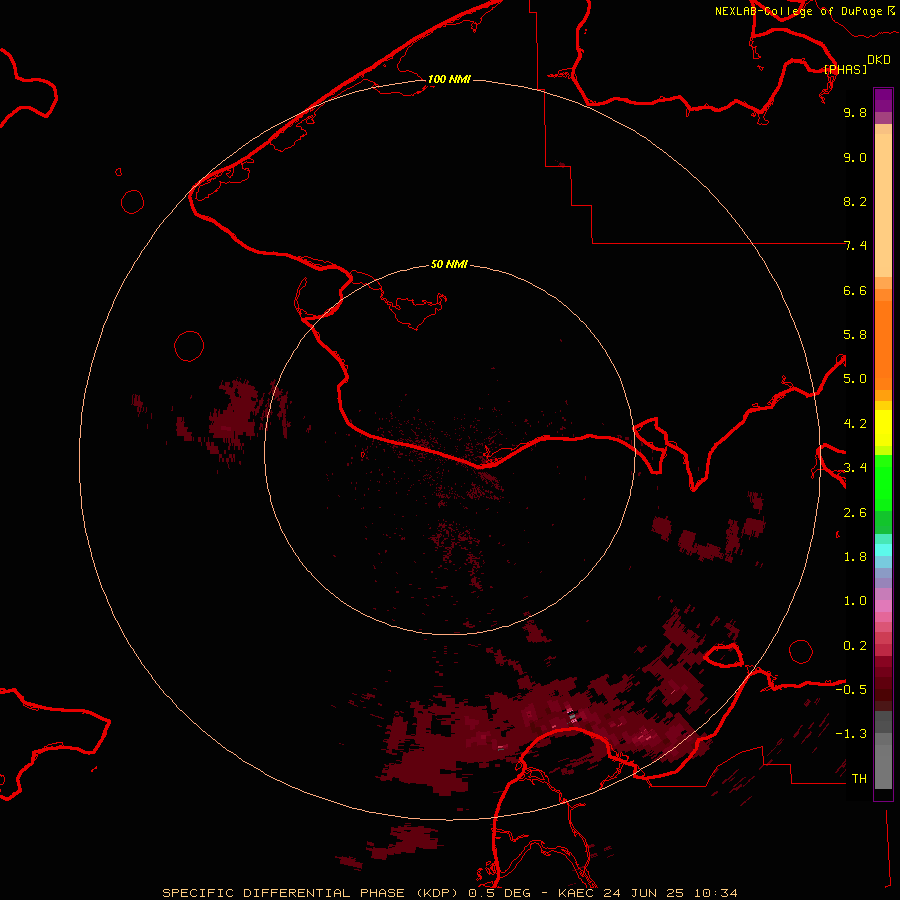Click the 3.4 scale value
This screenshot has width=900, height=900.
[x=855, y=468]
